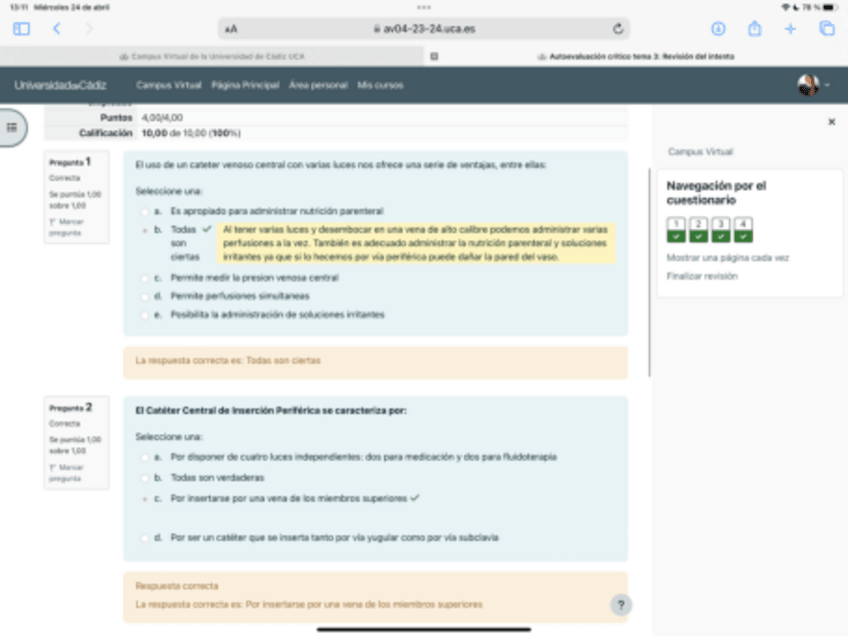Open the Campus Virtual menu item
This screenshot has width=848, height=636.
pos(169,85)
